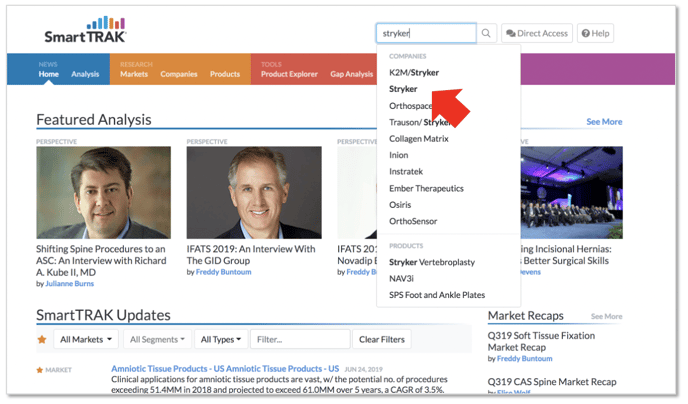Open the GID Group interview photo
The height and width of the screenshot is (404, 688).
tap(254, 193)
